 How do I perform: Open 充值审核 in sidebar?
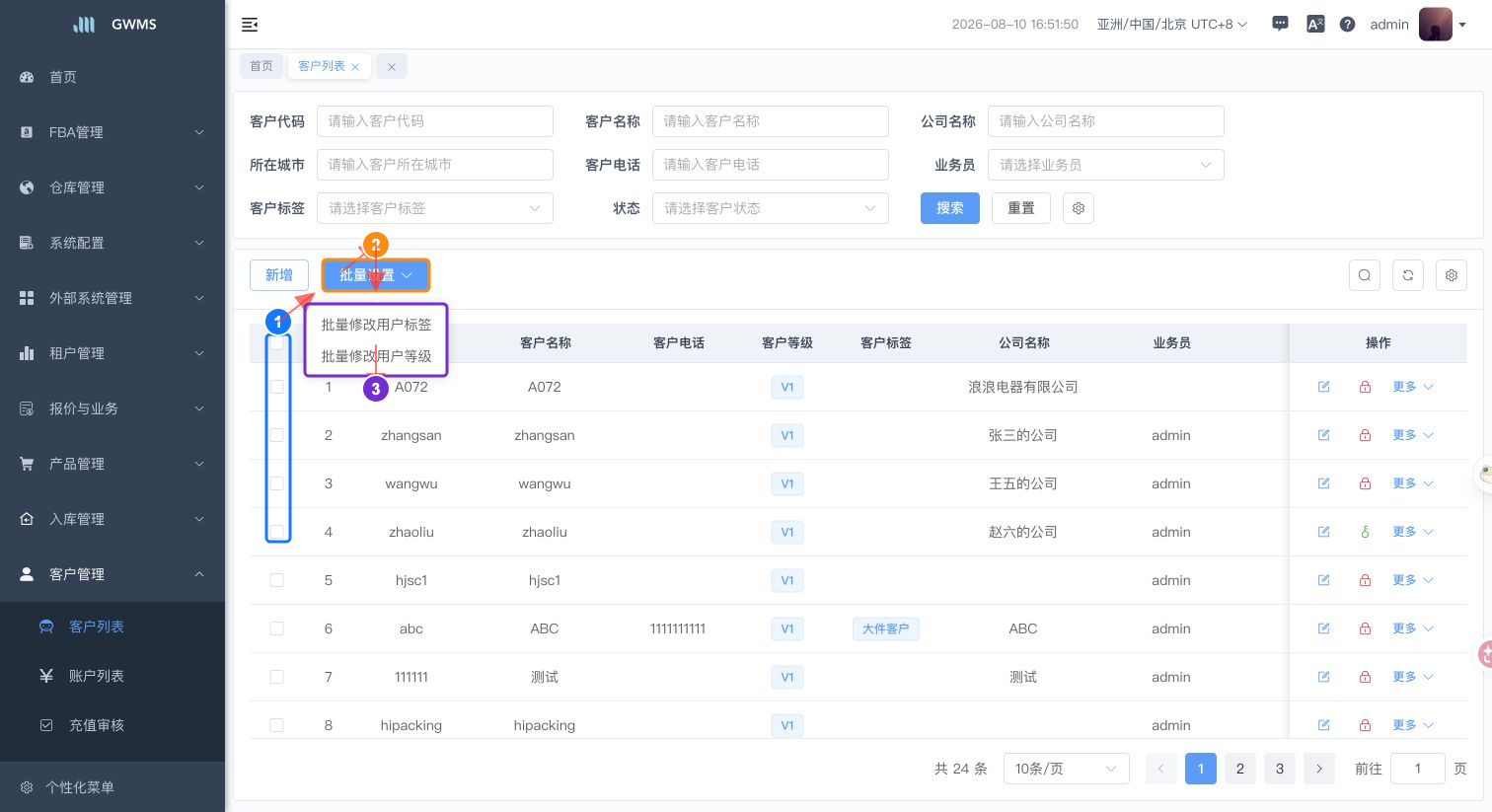pyautogui.click(x=112, y=725)
